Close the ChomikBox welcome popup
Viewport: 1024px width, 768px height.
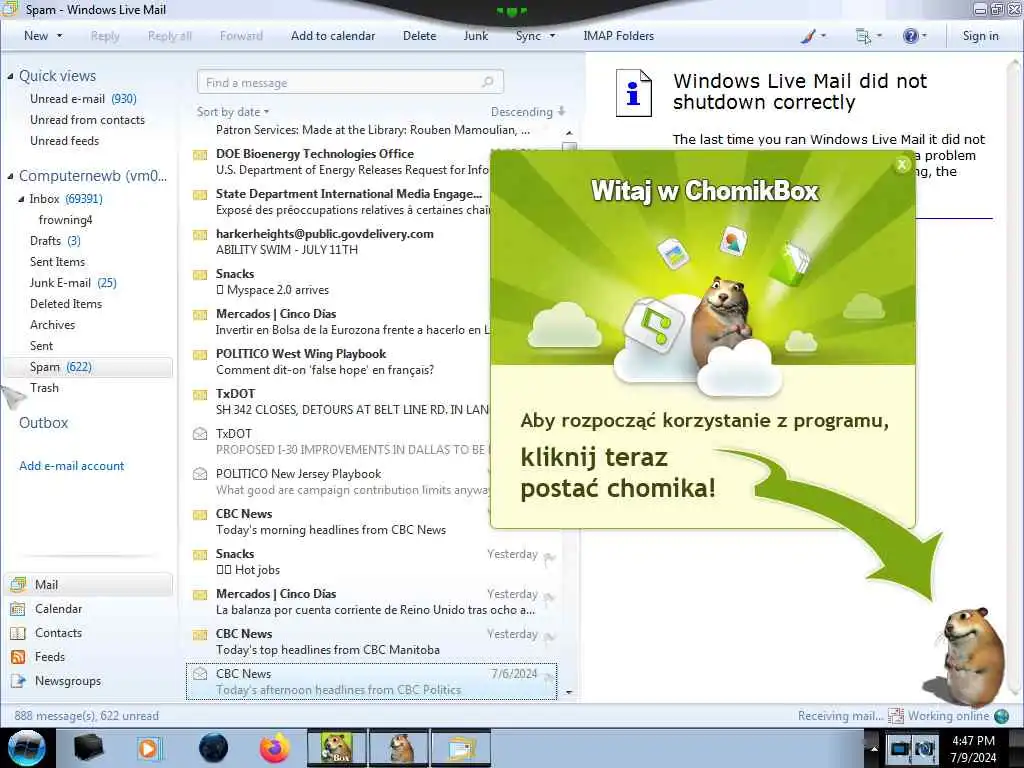[x=902, y=165]
